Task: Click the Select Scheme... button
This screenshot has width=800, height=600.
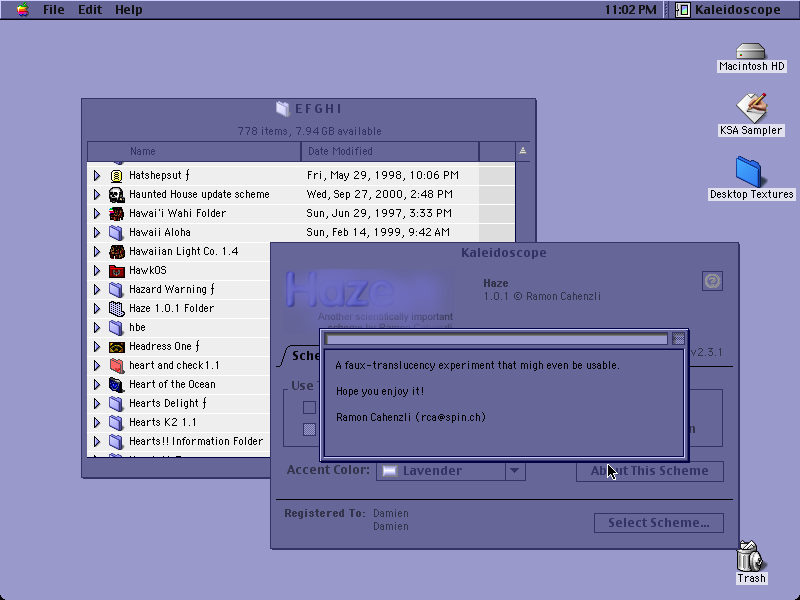Action: coord(659,523)
